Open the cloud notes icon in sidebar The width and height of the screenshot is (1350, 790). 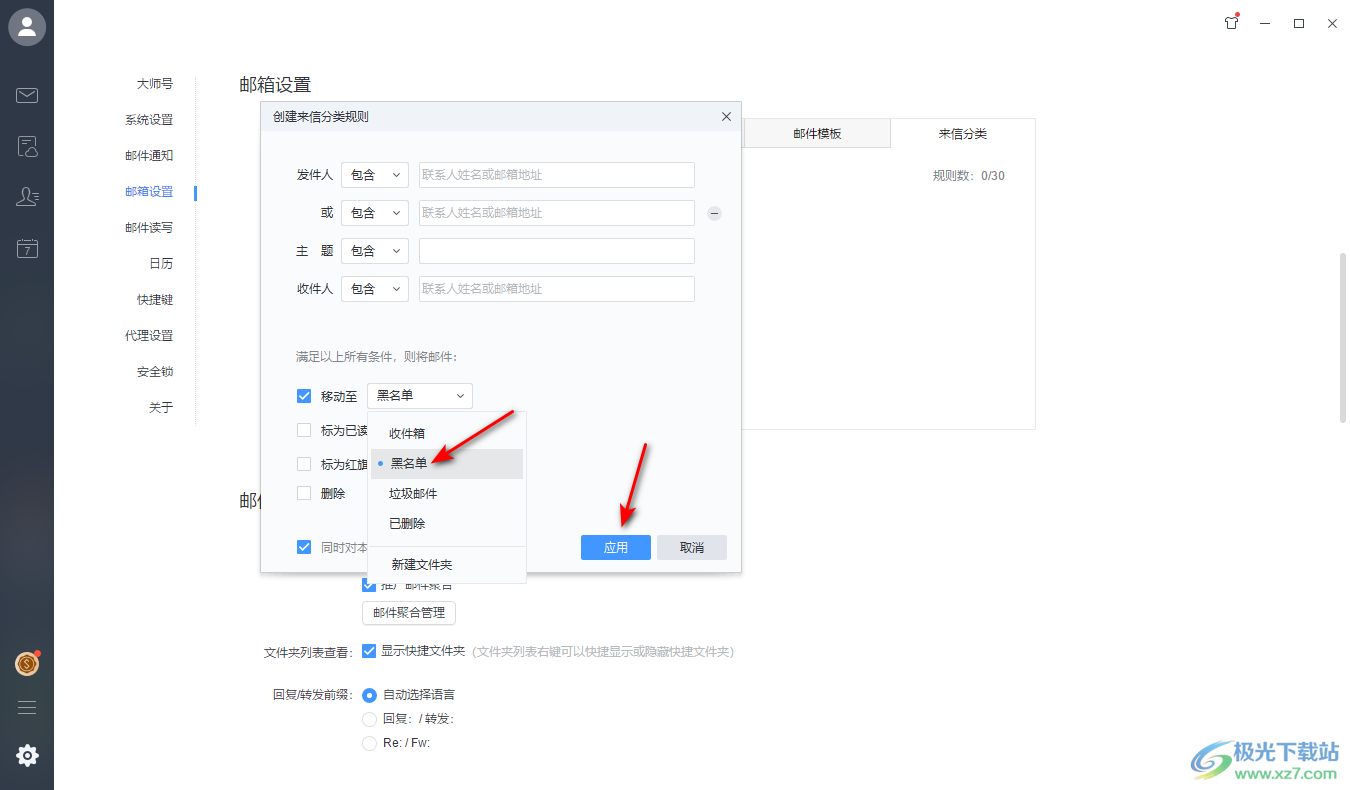point(27,147)
